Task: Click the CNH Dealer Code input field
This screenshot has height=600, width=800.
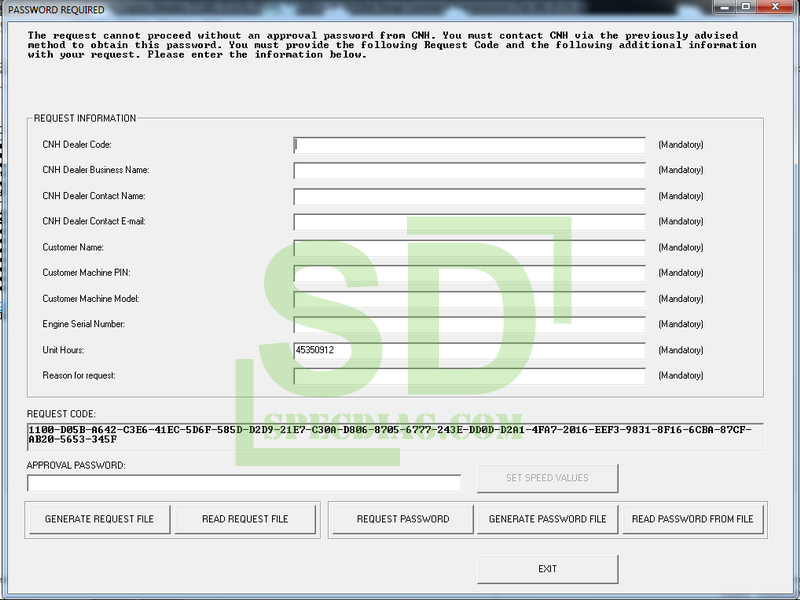Action: click(x=469, y=145)
